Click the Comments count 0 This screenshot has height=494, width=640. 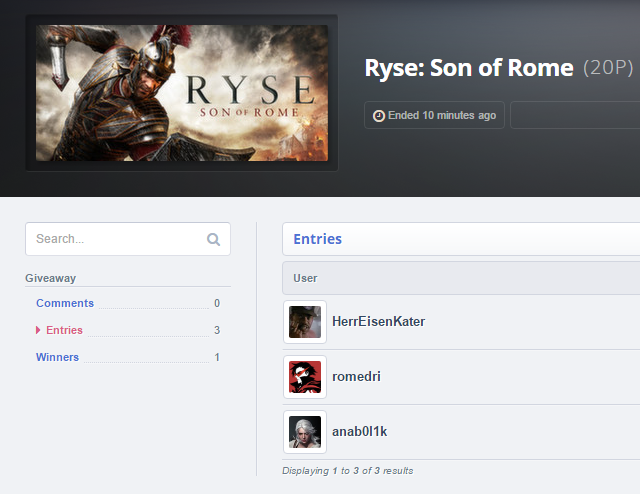pyautogui.click(x=217, y=303)
